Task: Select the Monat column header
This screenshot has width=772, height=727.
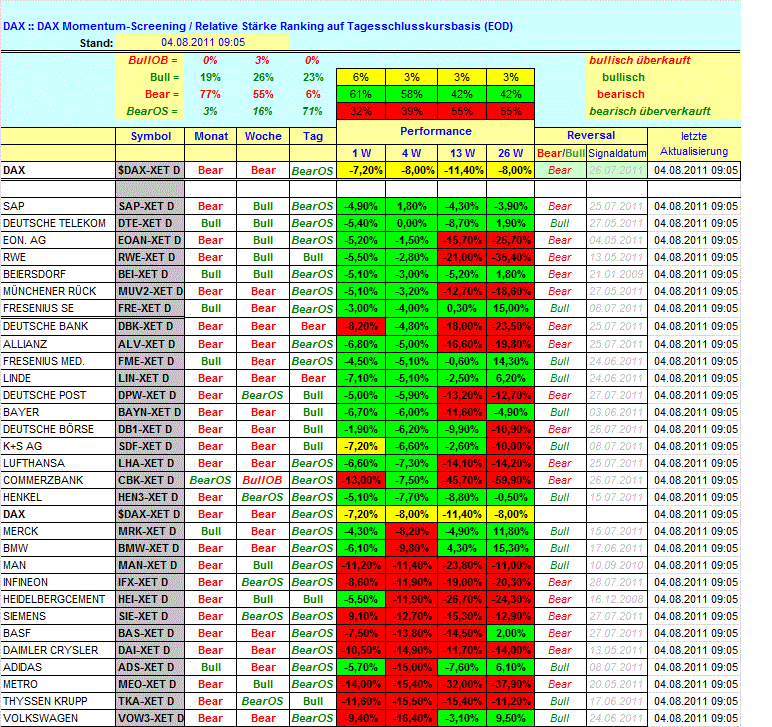Action: coord(211,136)
